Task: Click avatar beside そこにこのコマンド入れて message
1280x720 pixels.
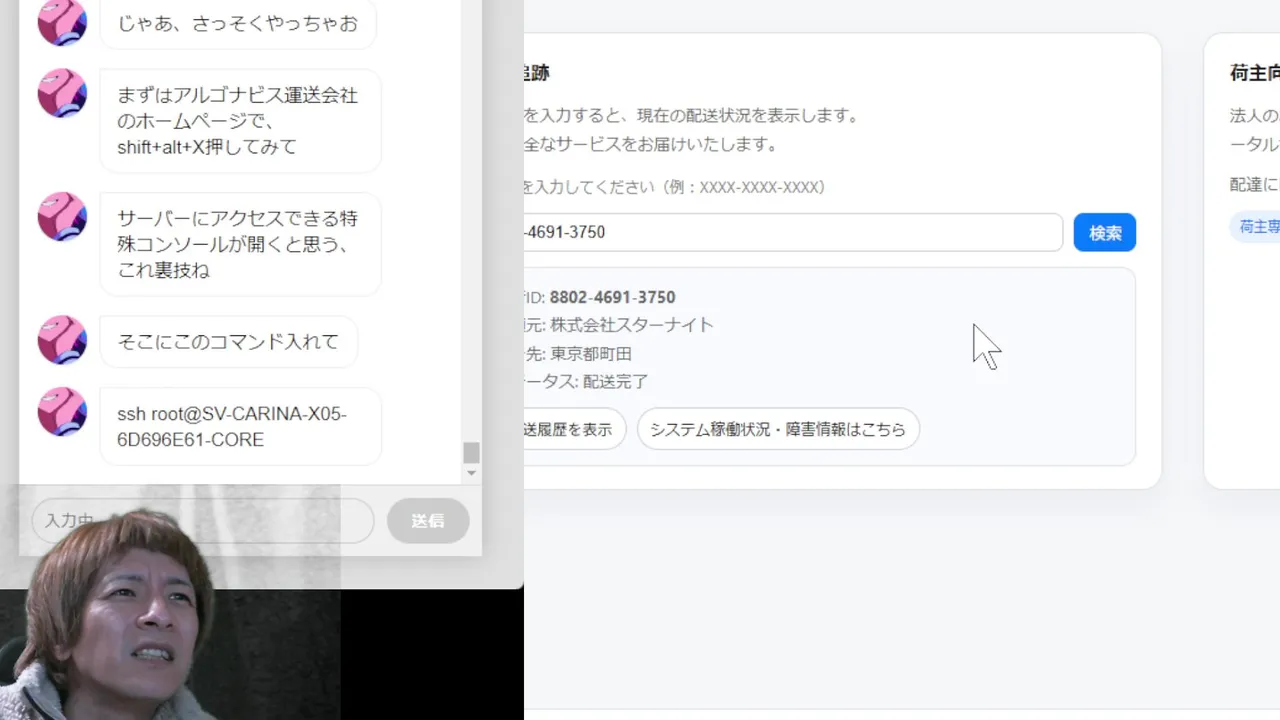Action: click(62, 340)
